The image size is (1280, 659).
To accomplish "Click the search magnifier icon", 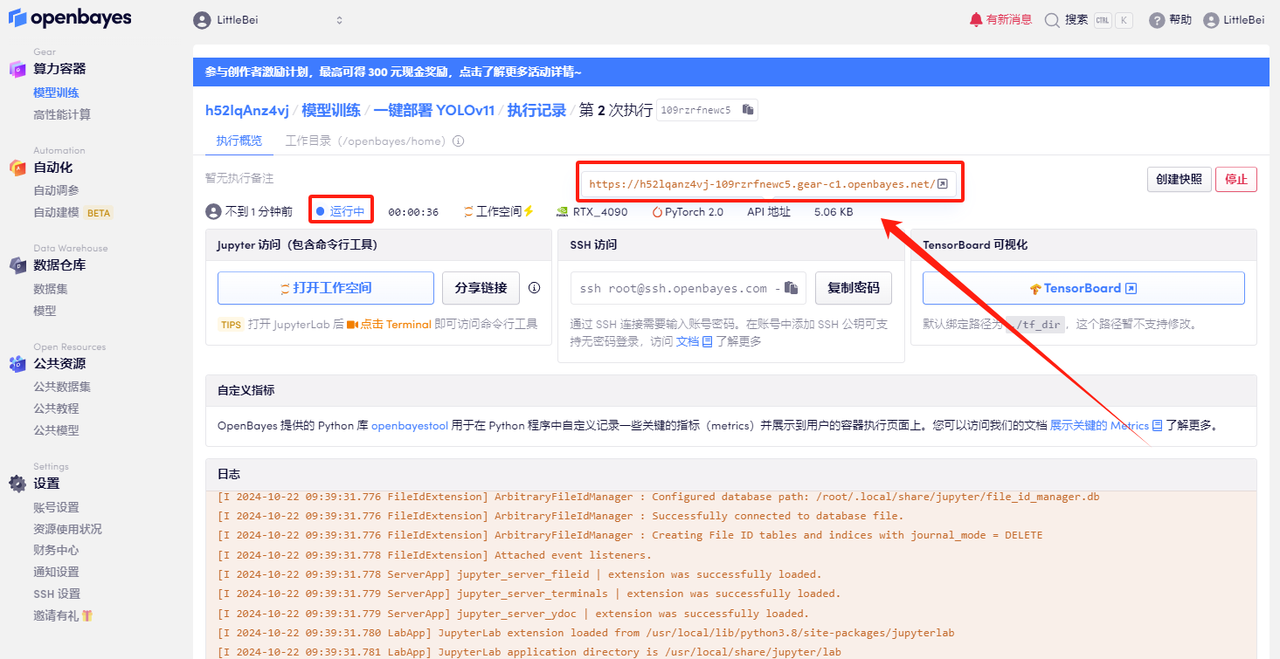I will pos(1051,19).
